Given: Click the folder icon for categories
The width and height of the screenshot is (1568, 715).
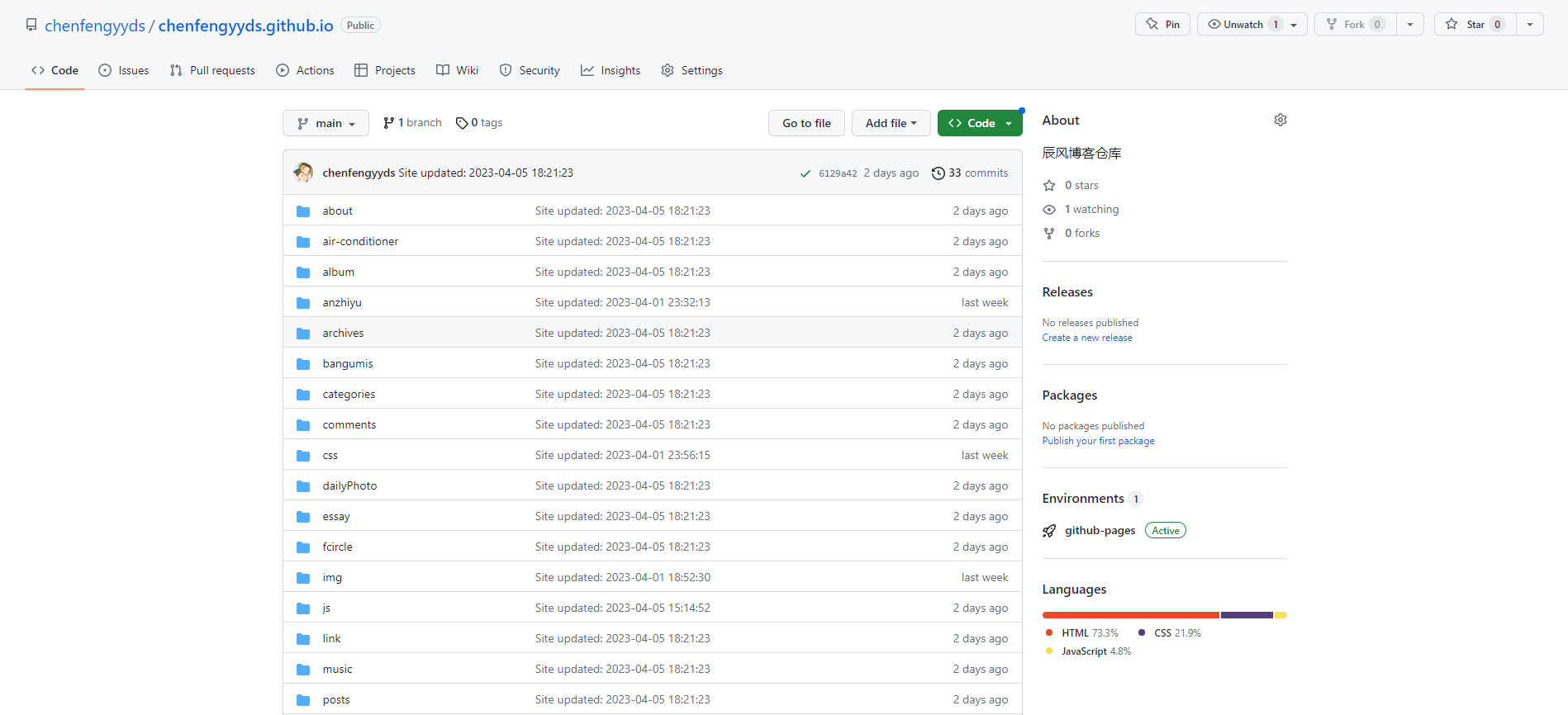Looking at the screenshot, I should (303, 395).
